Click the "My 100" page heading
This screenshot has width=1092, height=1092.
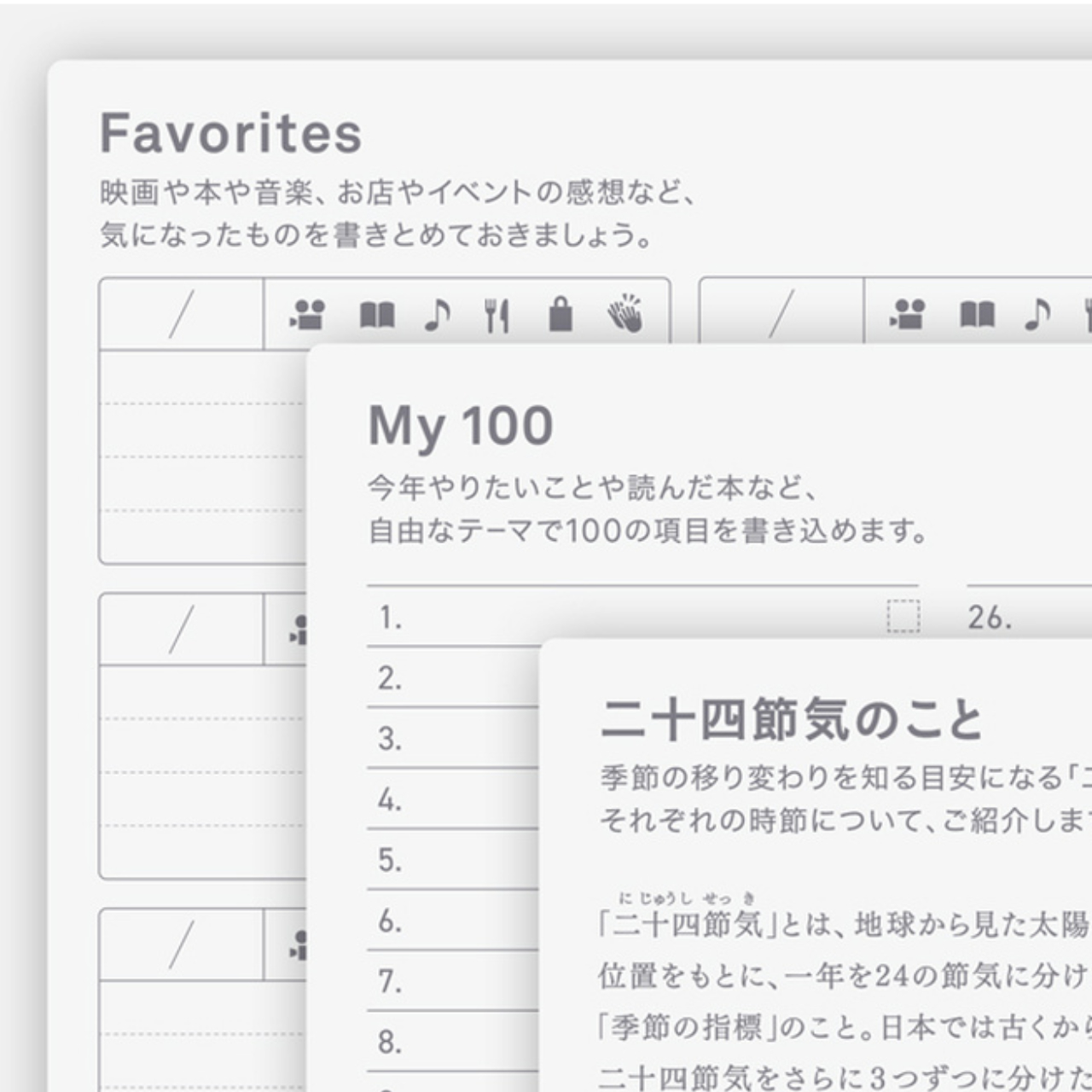[461, 427]
